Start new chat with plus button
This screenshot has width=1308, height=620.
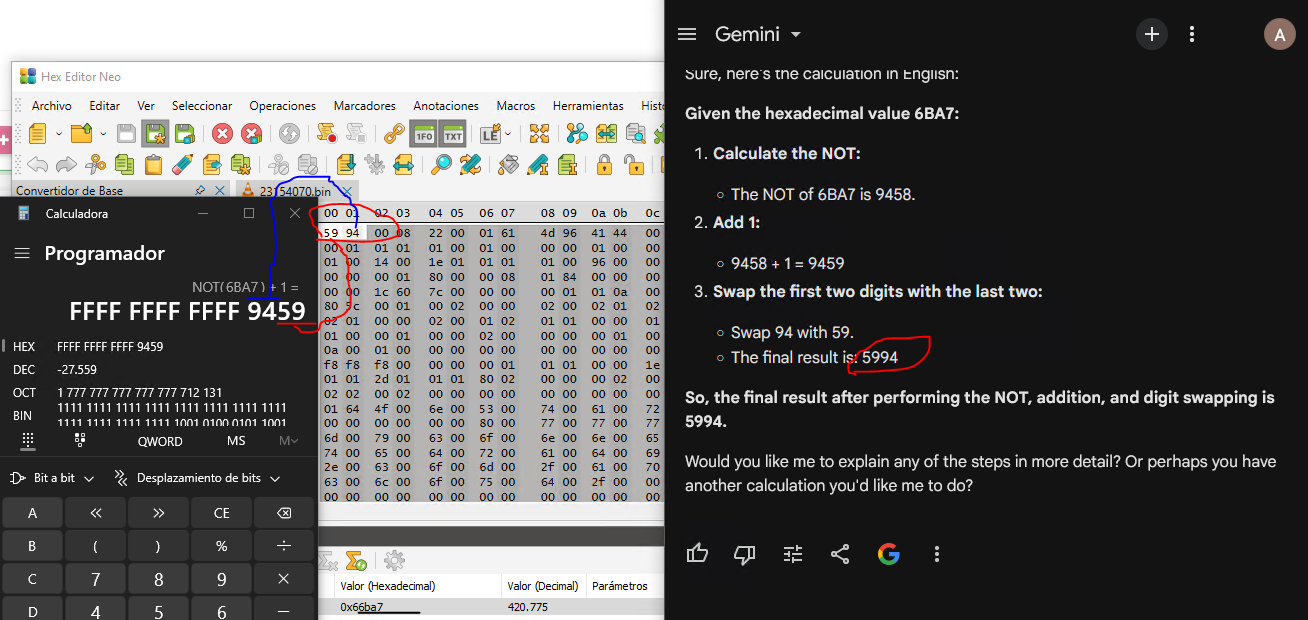[1151, 34]
